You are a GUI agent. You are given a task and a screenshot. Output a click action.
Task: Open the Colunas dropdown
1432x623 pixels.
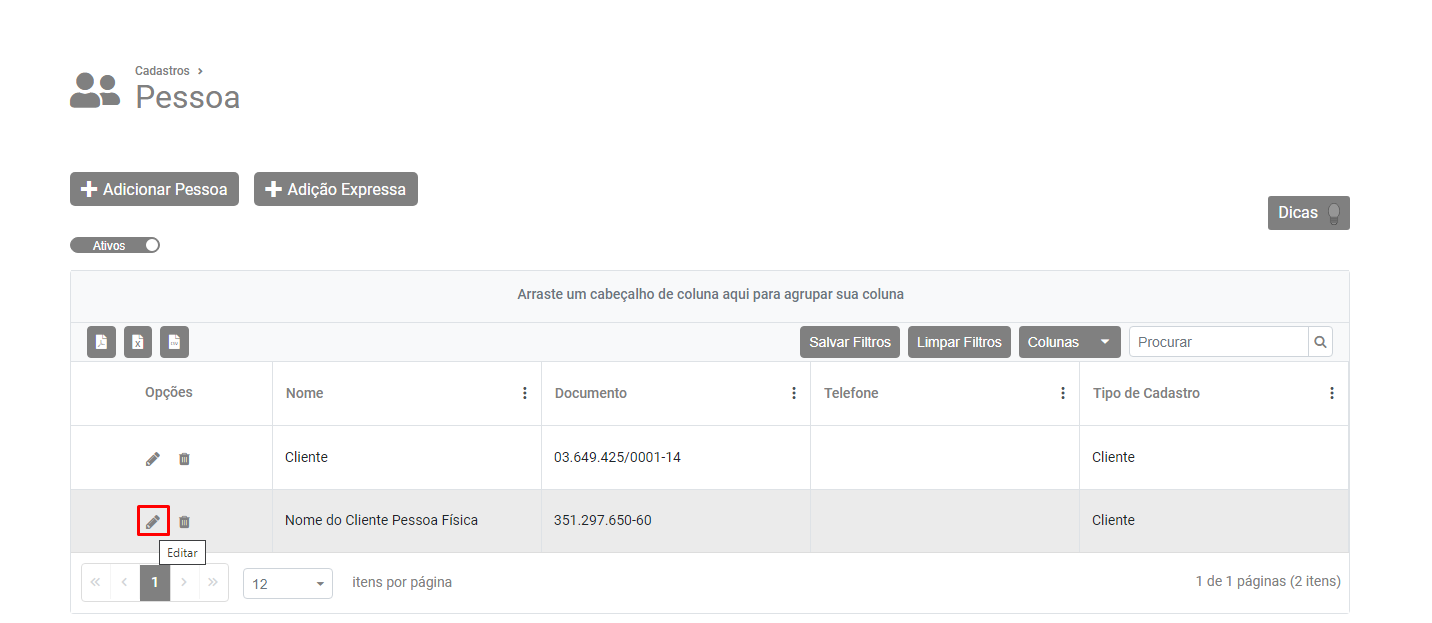coord(1068,342)
